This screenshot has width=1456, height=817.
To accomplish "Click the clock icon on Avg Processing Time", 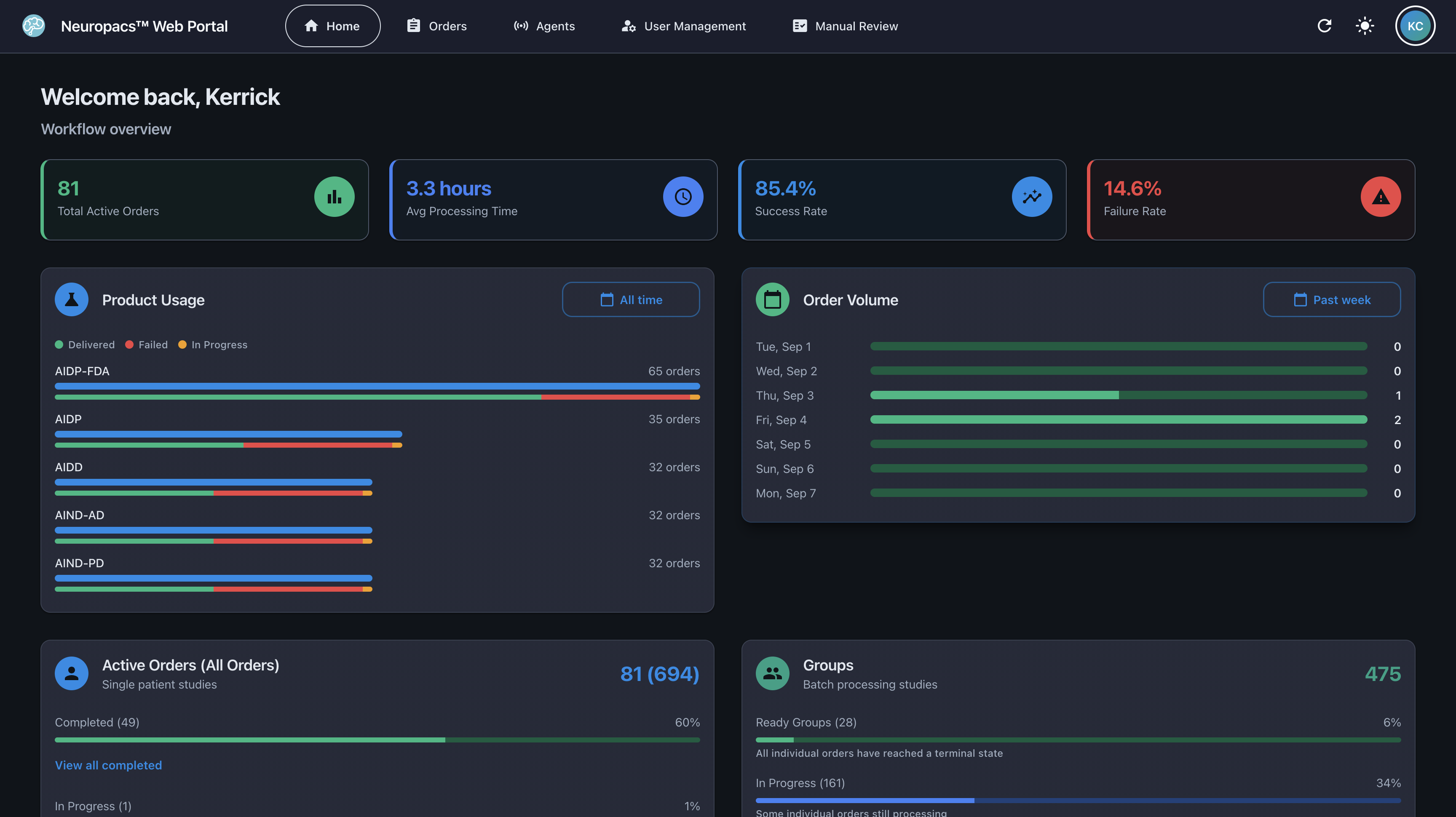I will click(683, 197).
